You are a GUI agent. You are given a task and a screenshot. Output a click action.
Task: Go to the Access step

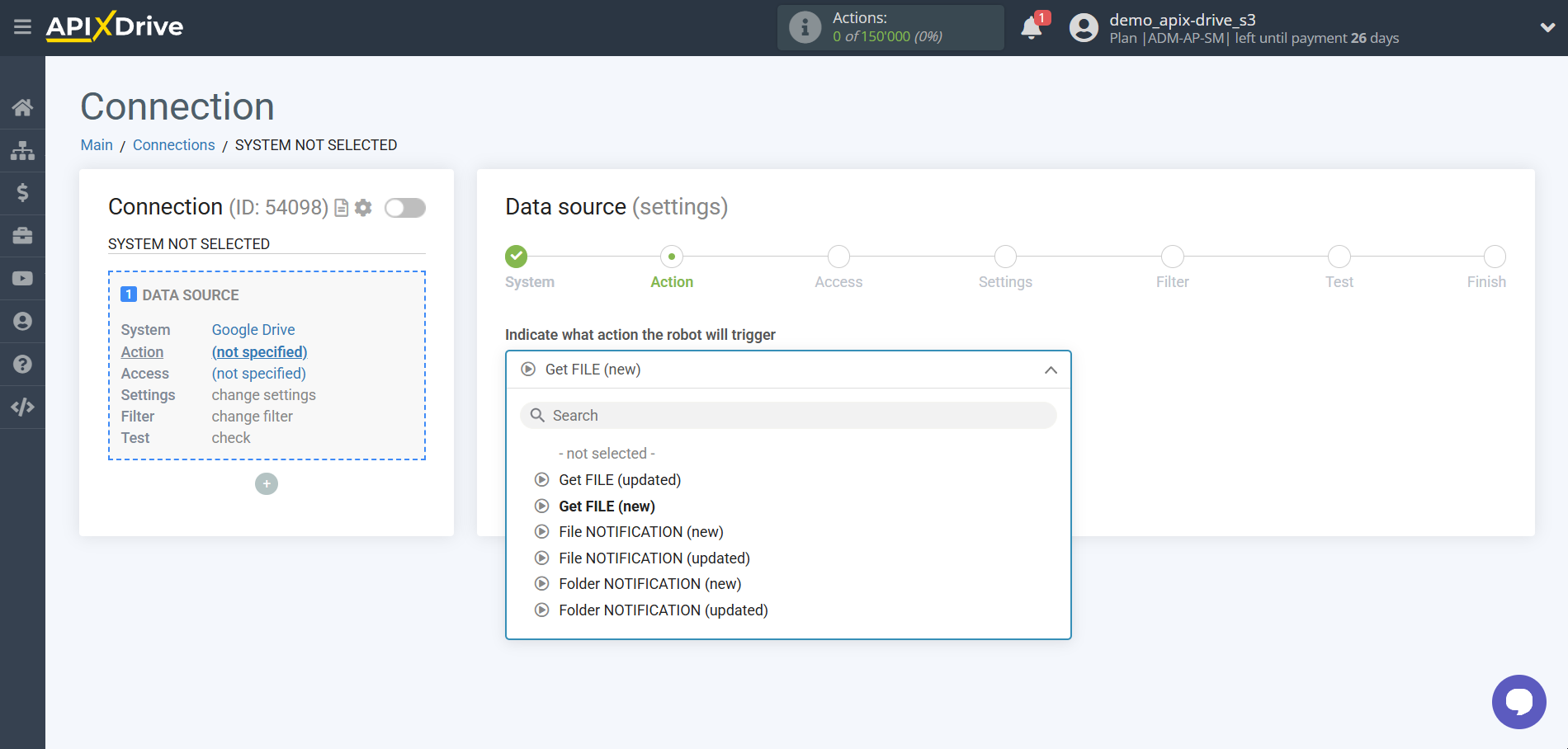(838, 257)
